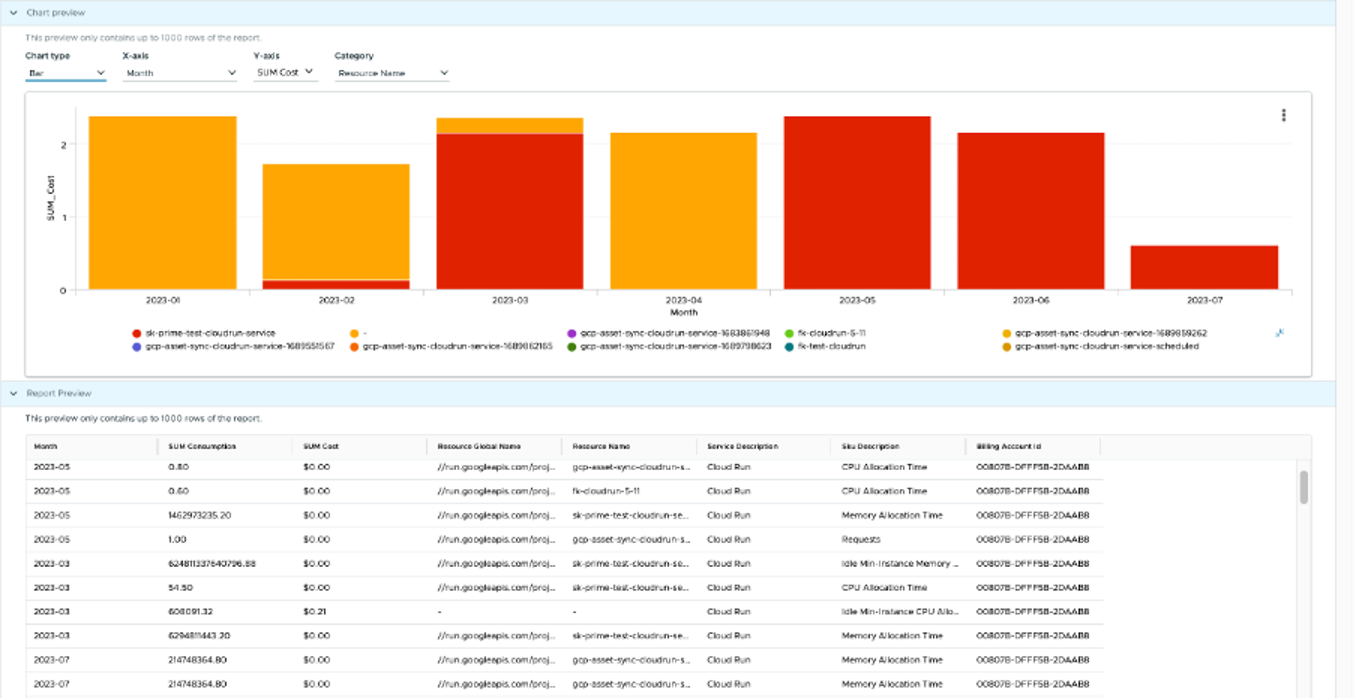The height and width of the screenshot is (698, 1356).
Task: Open the chart options kebab menu
Action: (1283, 115)
